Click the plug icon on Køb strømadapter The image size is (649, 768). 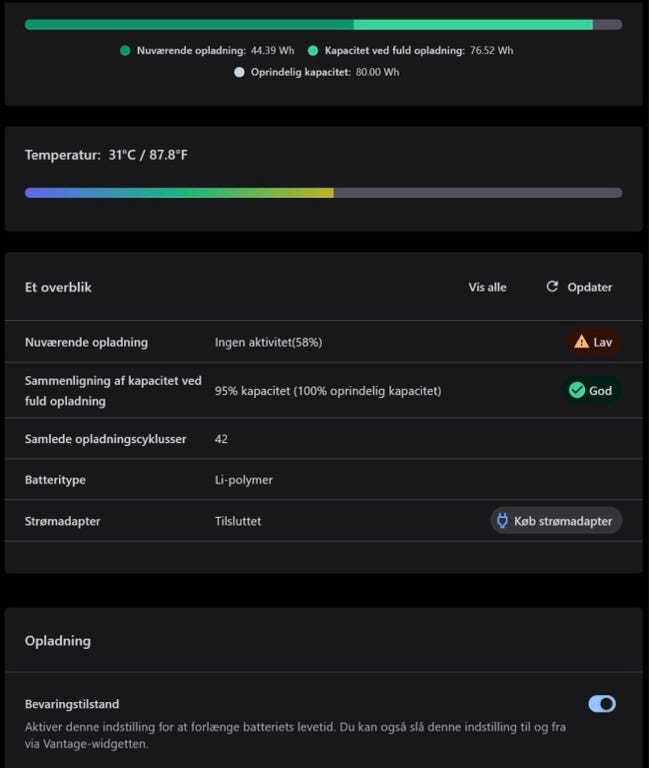(502, 521)
